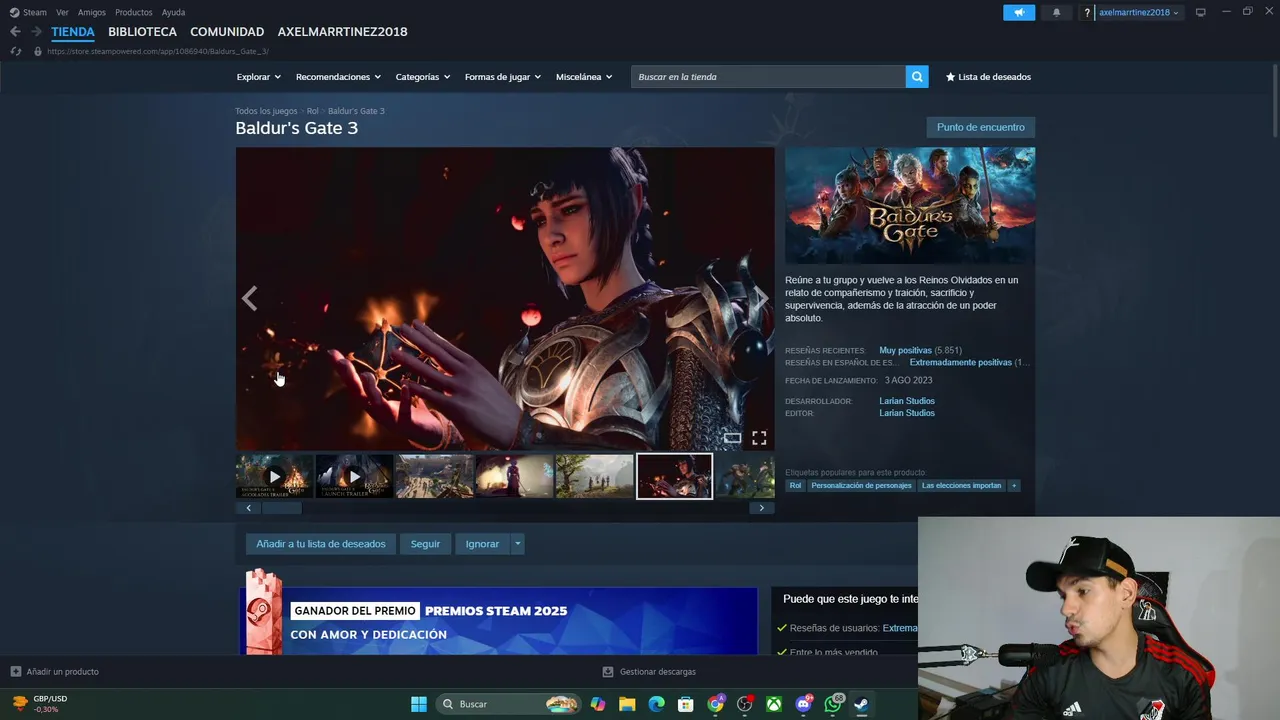The width and height of the screenshot is (1280, 720).
Task: Switch to the BIBLIOTECA tab
Action: click(142, 32)
